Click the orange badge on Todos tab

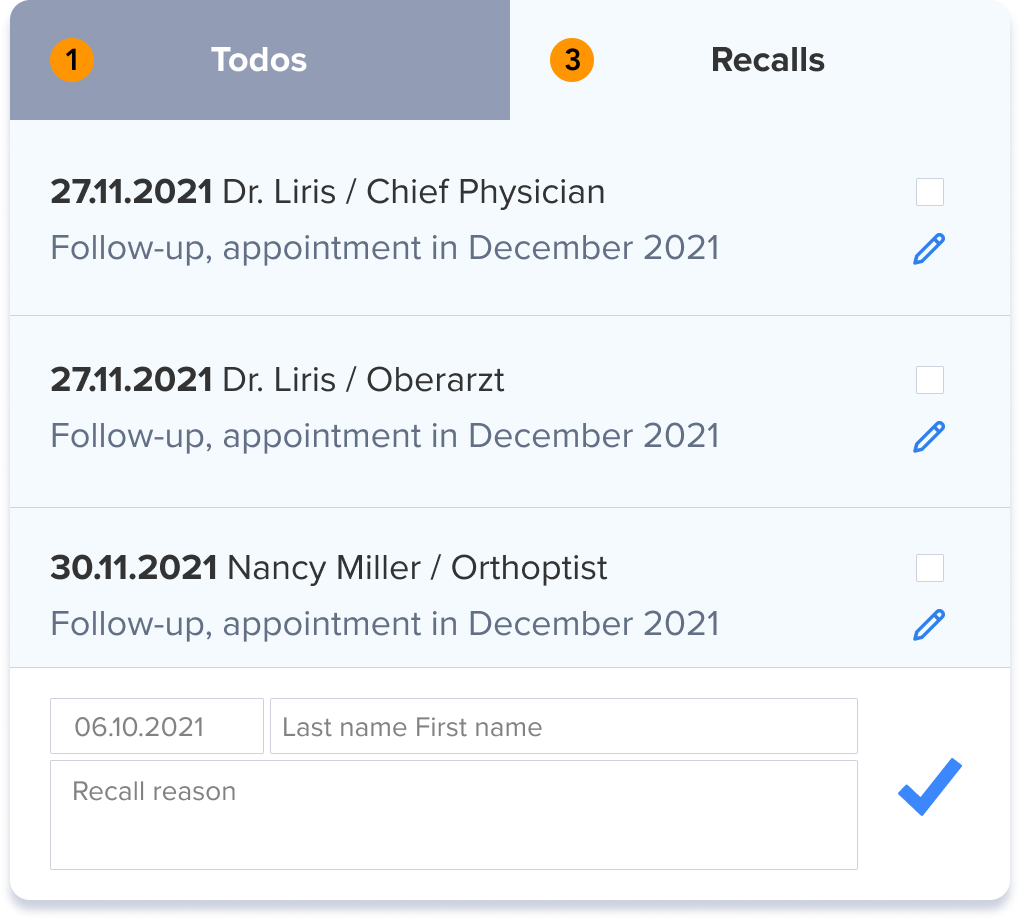tap(72, 60)
